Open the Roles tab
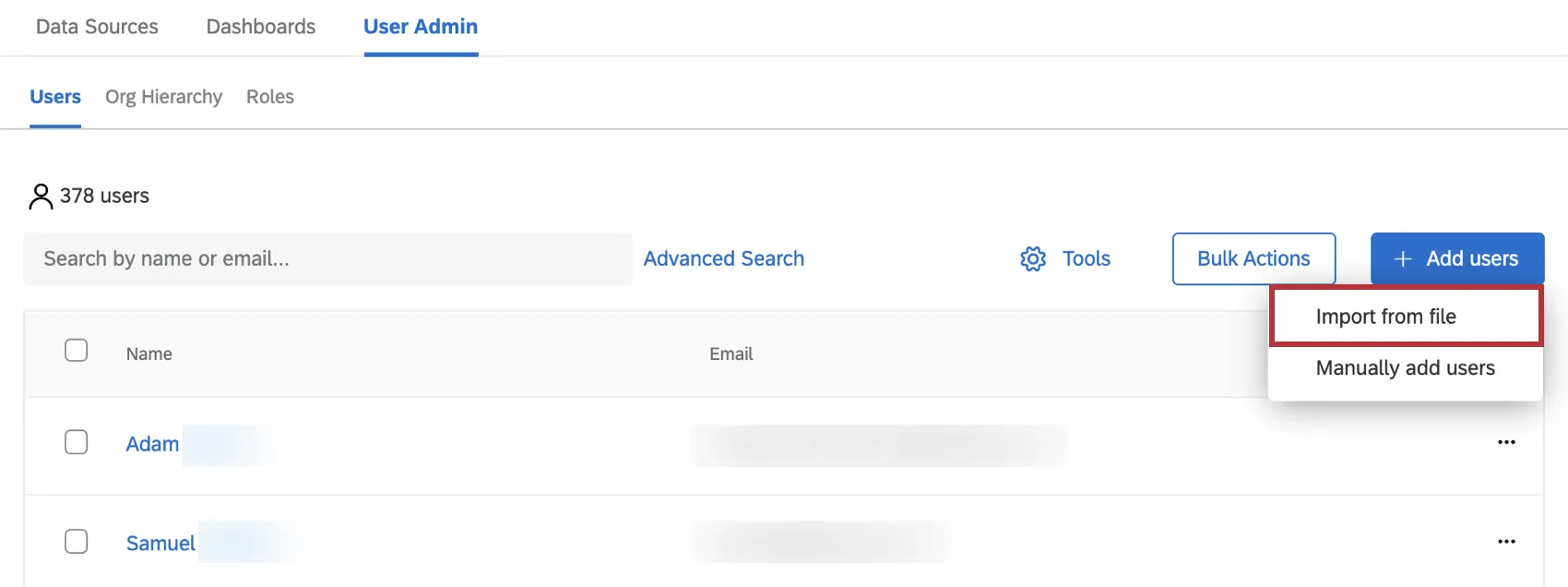 pos(269,96)
